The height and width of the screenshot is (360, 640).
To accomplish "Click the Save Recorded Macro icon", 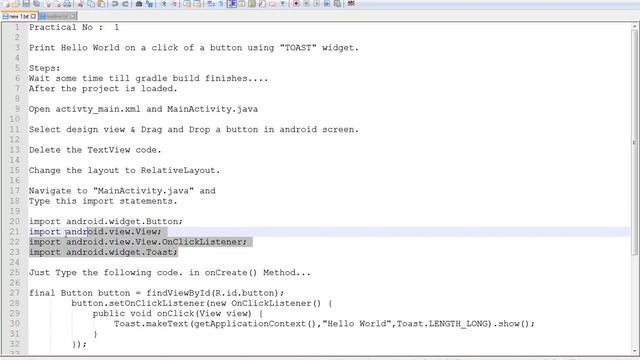I will coord(338,4).
